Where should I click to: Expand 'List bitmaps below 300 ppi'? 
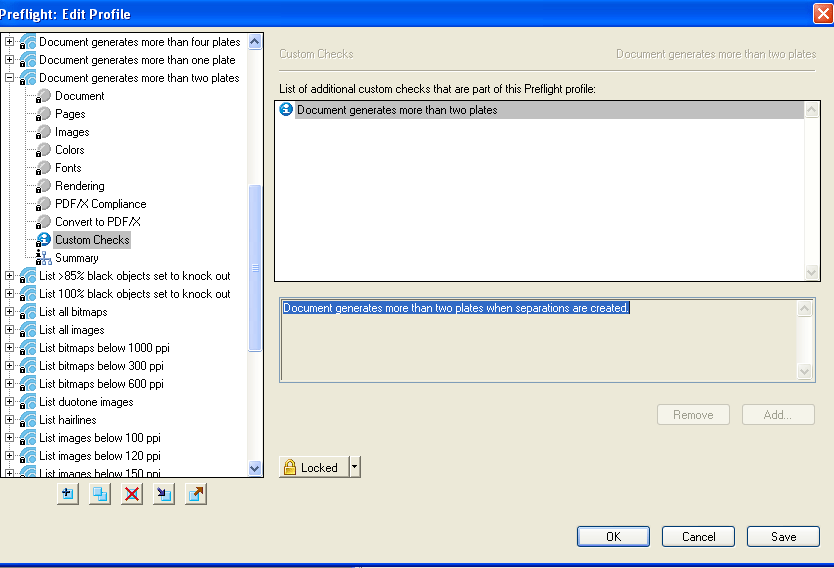9,366
